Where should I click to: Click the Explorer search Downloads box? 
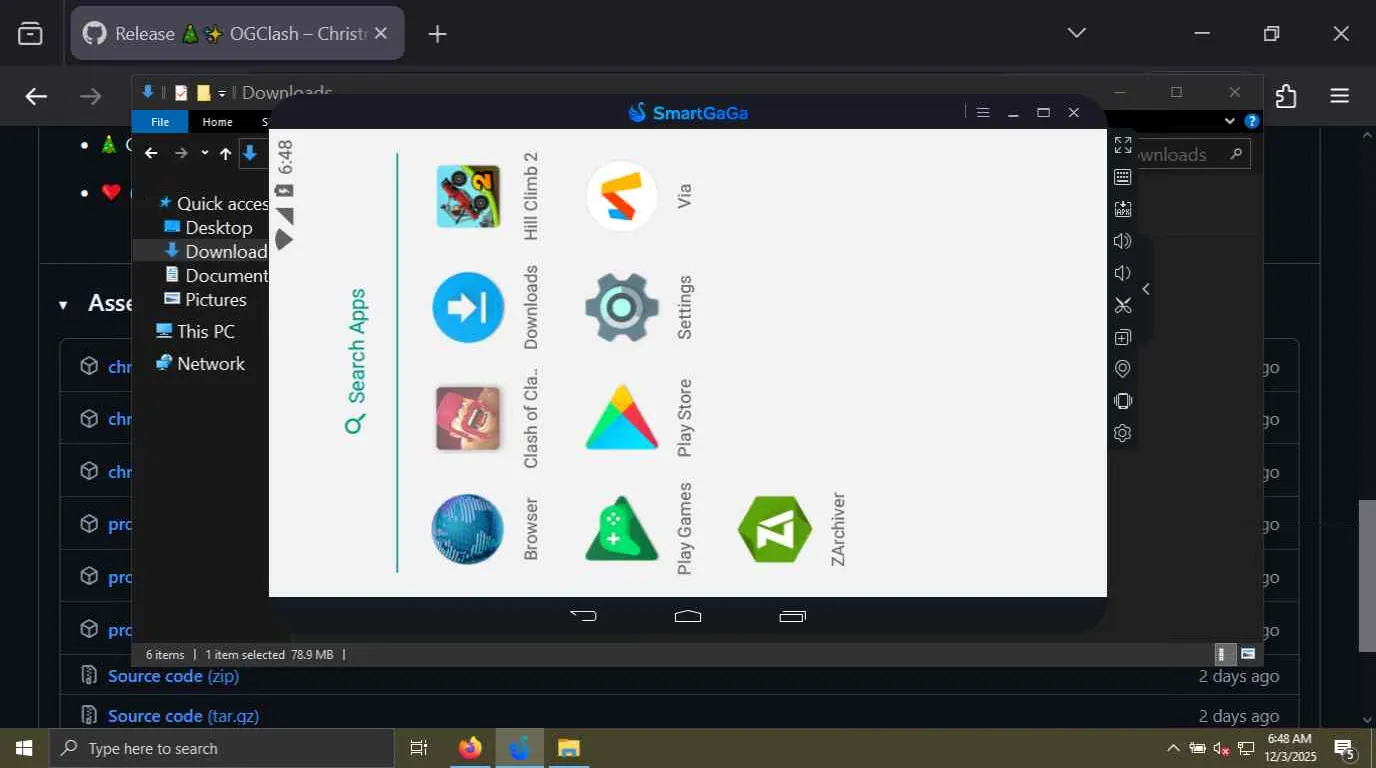pyautogui.click(x=1189, y=154)
